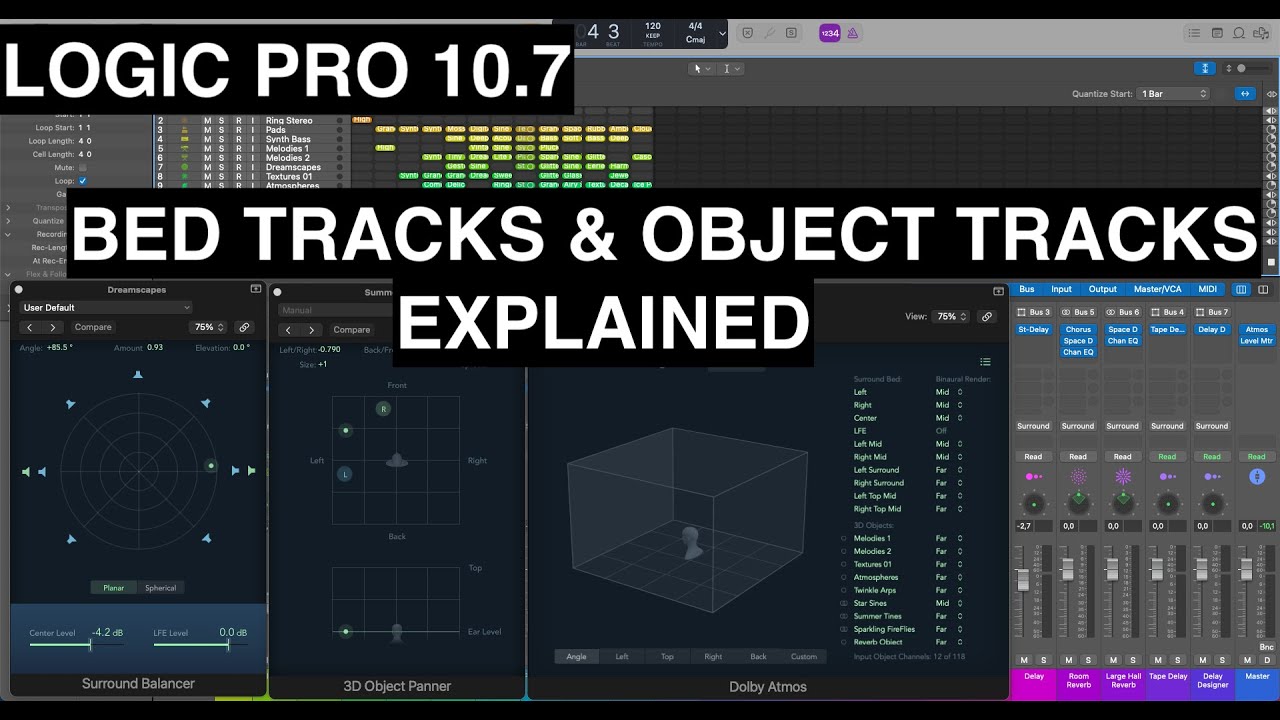Click the L puck in 3D Object Panner
This screenshot has width=1280, height=720.
pos(344,474)
